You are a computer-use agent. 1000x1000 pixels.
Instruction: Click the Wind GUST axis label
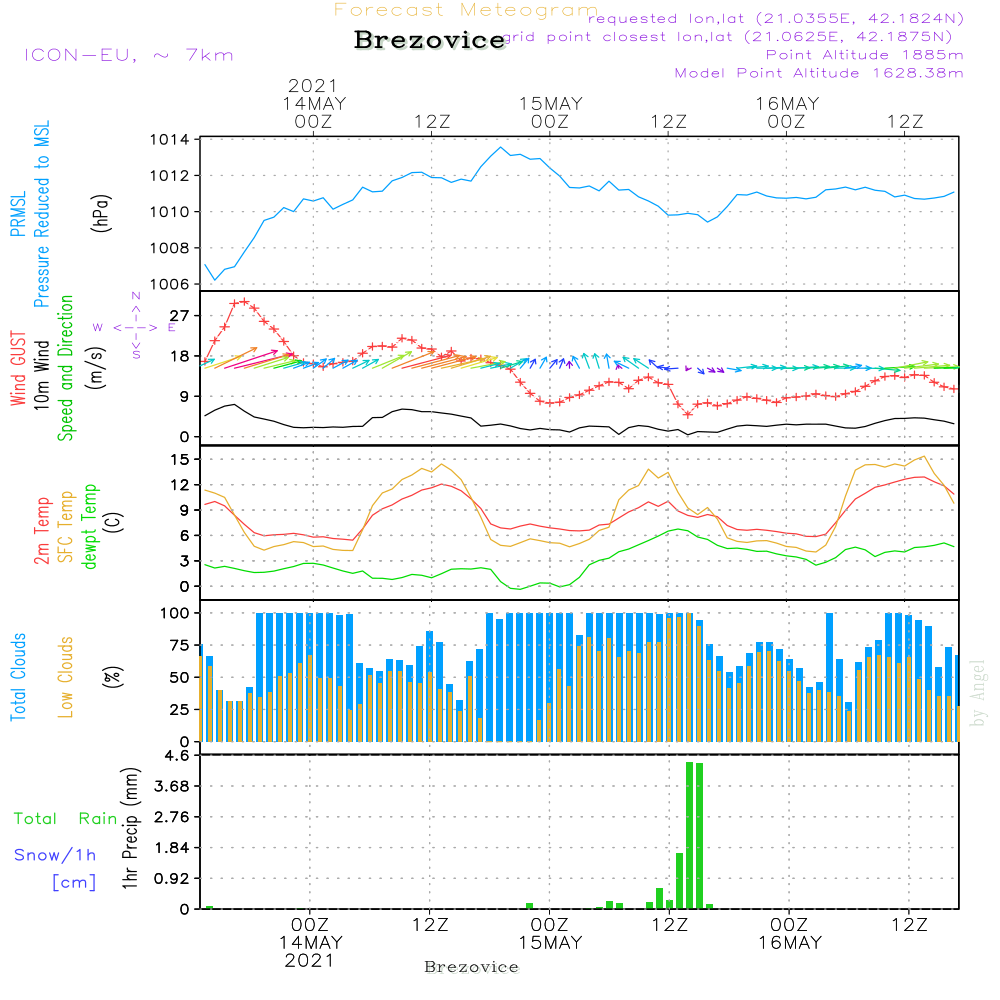[x=18, y=368]
